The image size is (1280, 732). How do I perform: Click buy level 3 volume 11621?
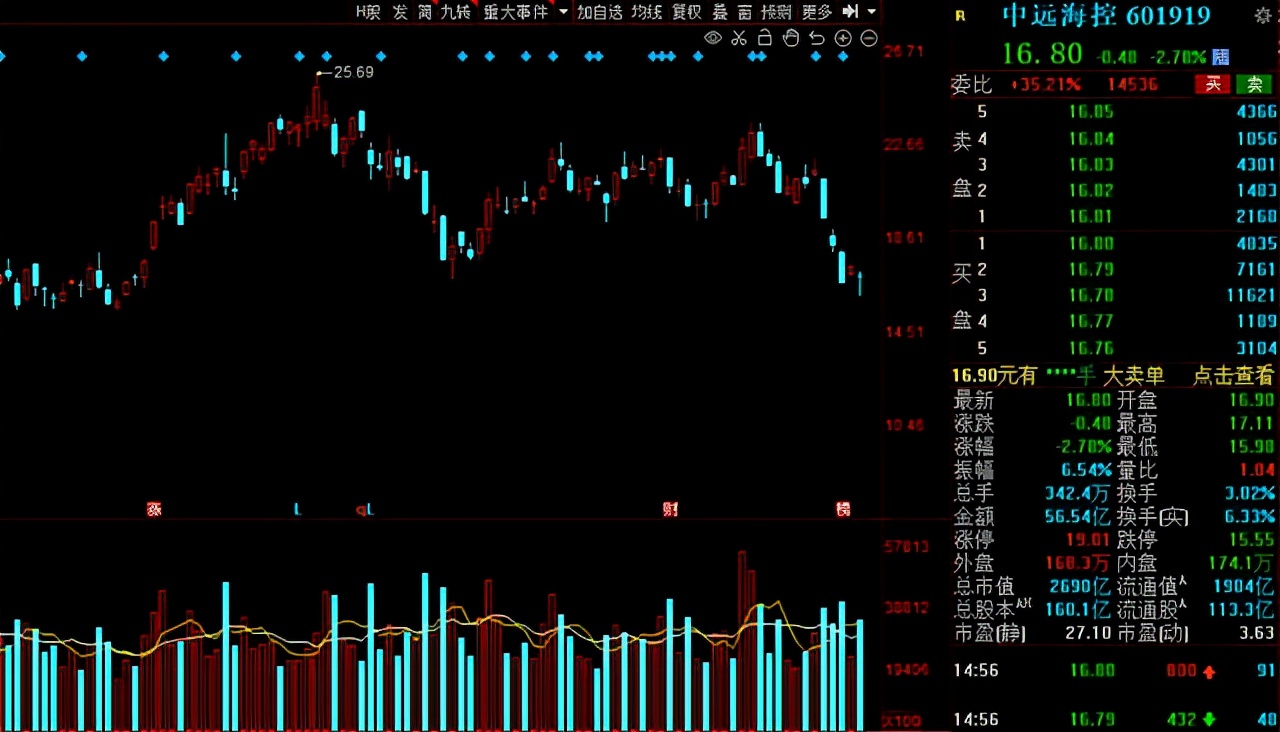(1250, 295)
